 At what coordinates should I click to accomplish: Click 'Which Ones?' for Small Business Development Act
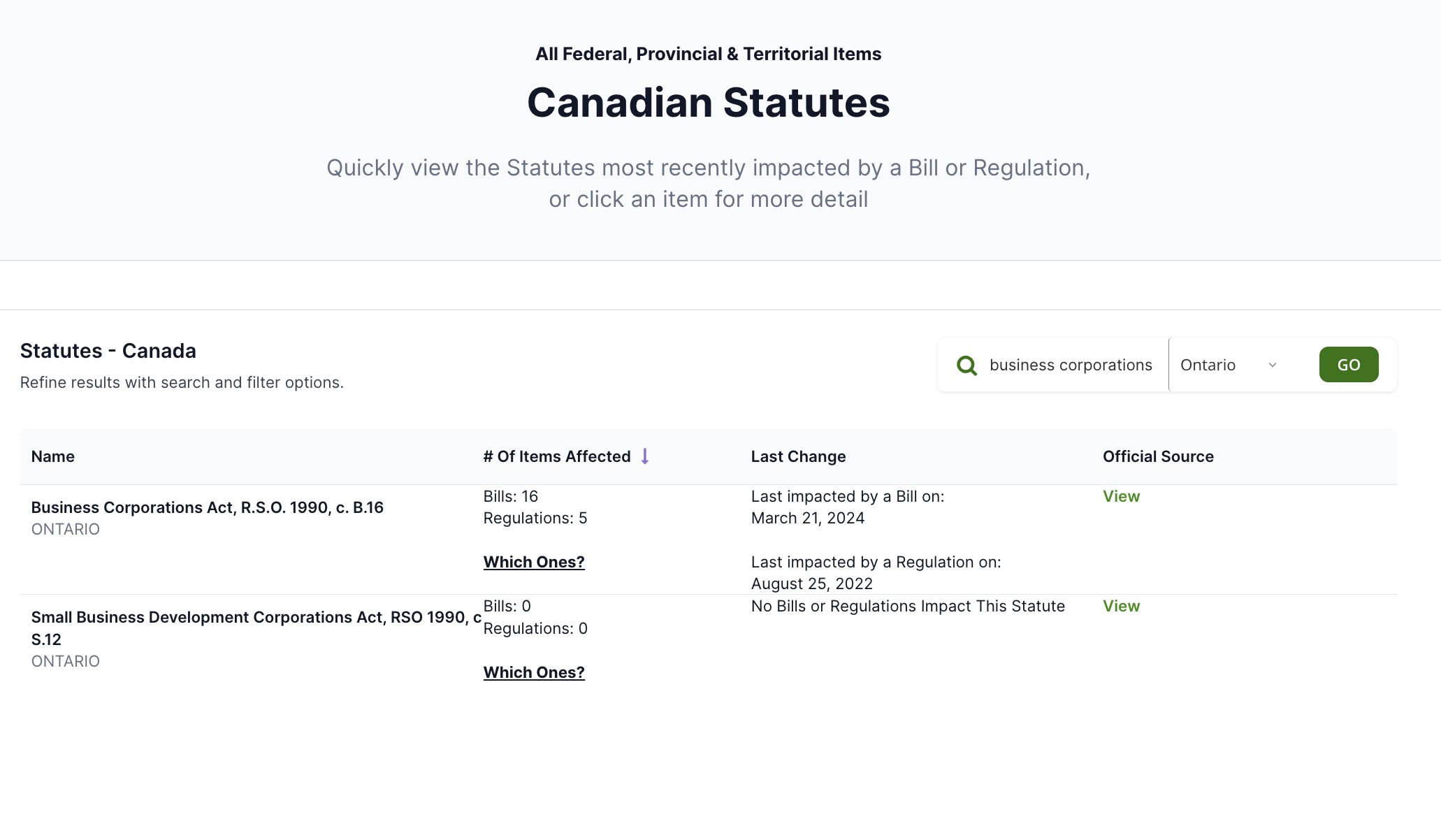pos(534,672)
